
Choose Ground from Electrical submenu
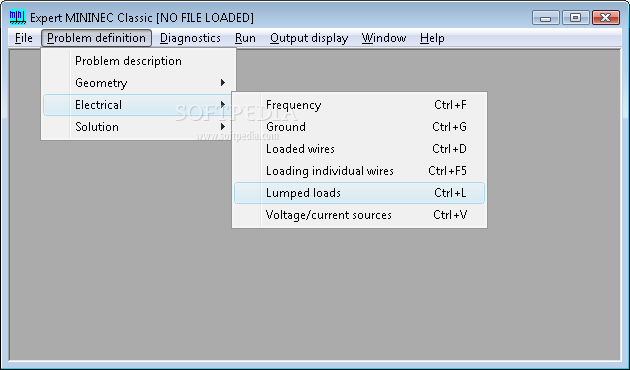pos(359,127)
